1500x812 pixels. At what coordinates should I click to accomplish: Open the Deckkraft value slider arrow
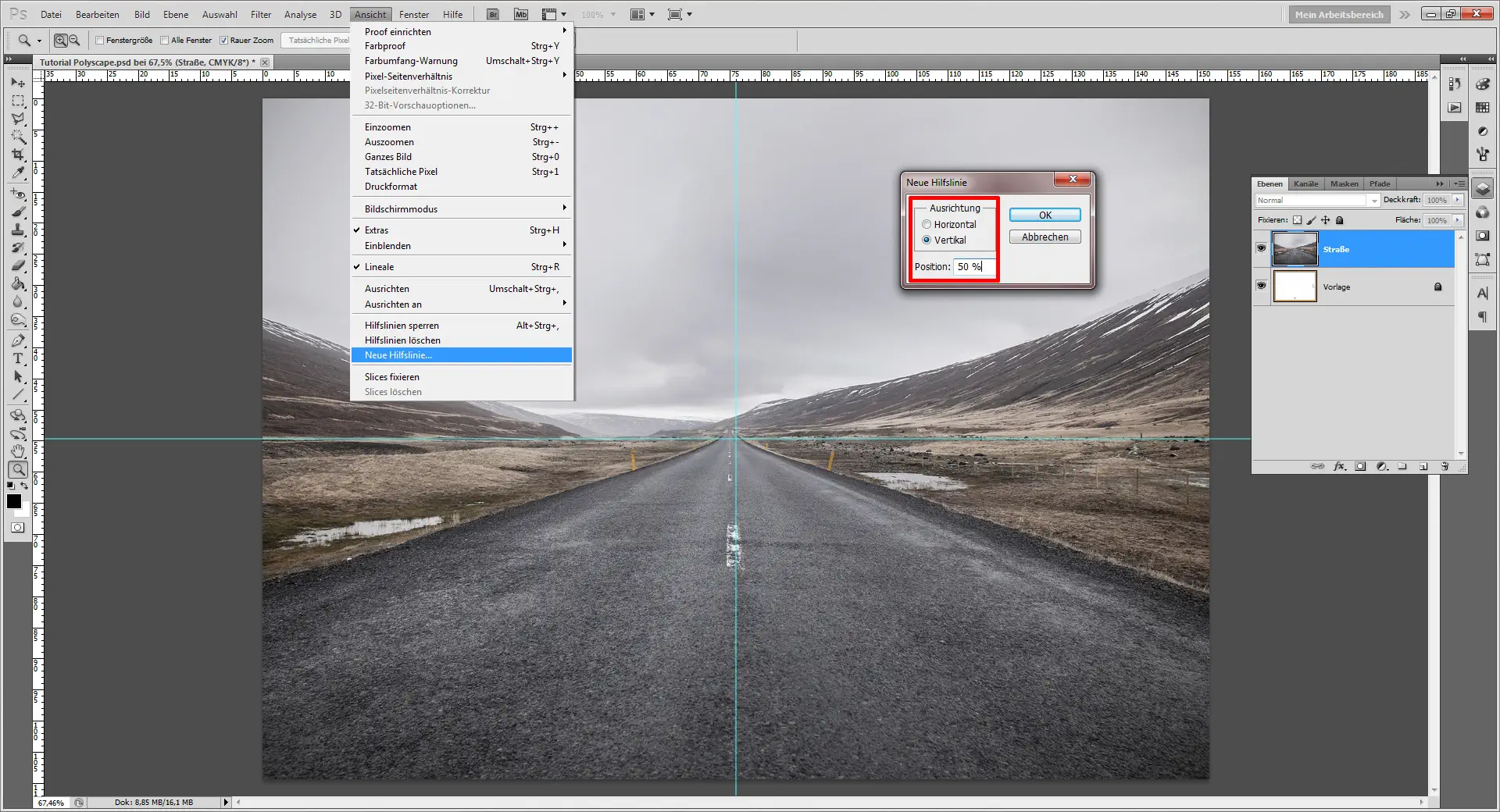point(1456,200)
